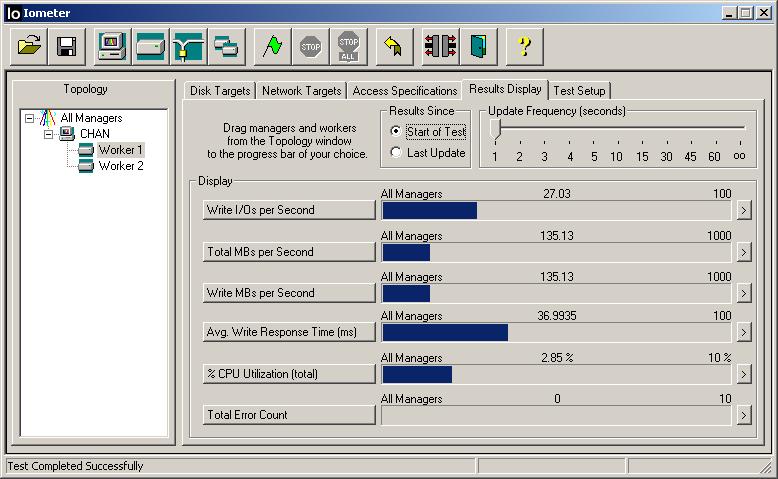Click the Worker 2 disk icon

pyautogui.click(x=86, y=165)
